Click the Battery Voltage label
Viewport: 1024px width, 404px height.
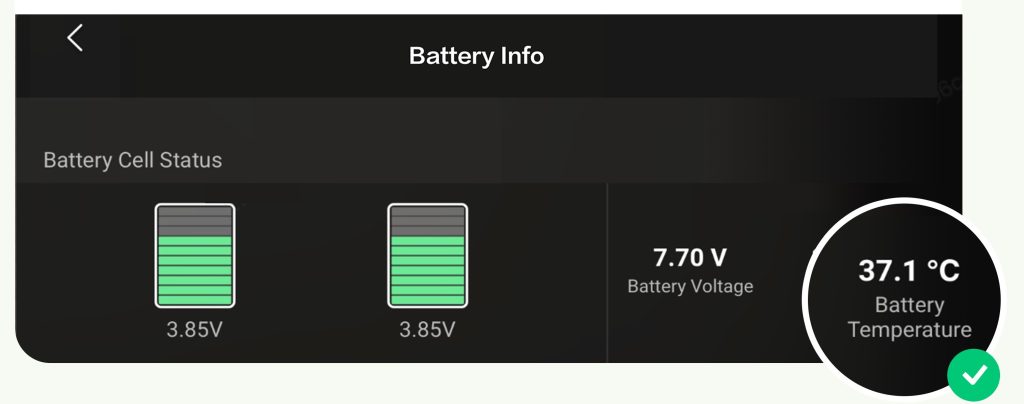690,287
